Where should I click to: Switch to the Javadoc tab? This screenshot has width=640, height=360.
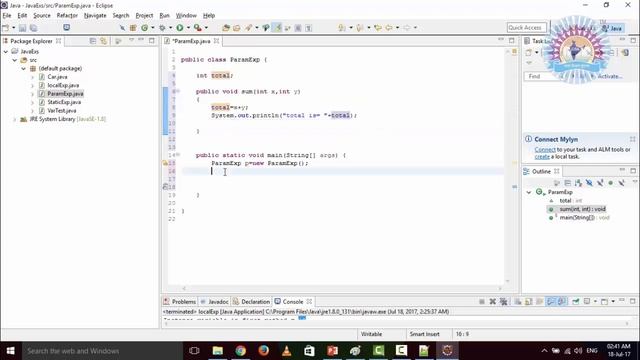(x=215, y=302)
